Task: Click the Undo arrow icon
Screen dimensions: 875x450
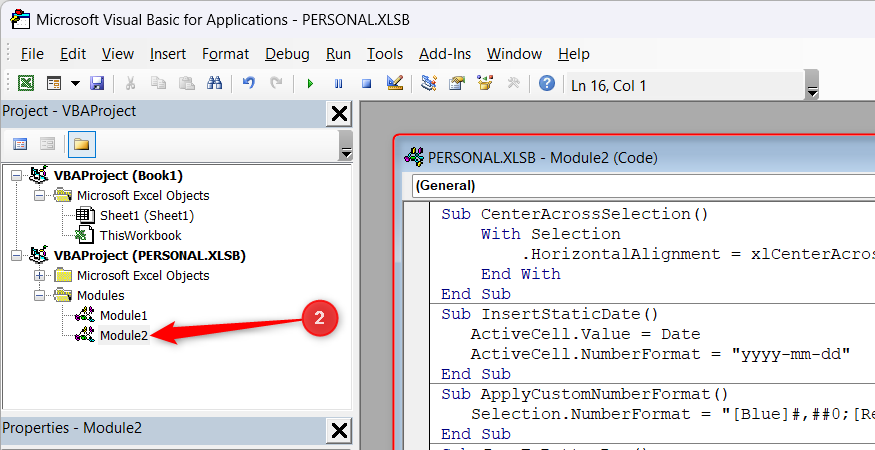Action: pos(249,84)
